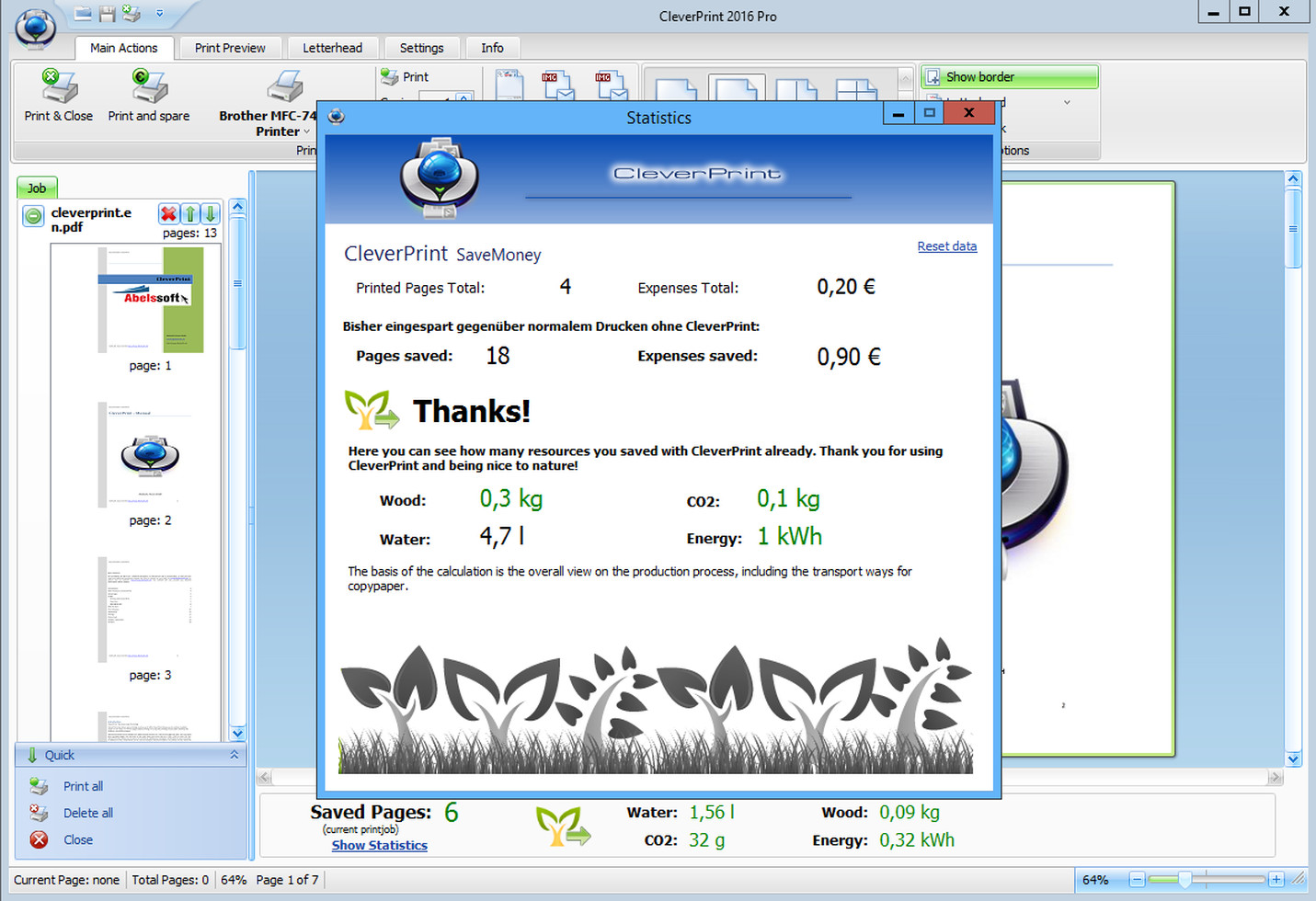Minimize the Statistics dialog
This screenshot has width=1316, height=901.
pos(898,113)
